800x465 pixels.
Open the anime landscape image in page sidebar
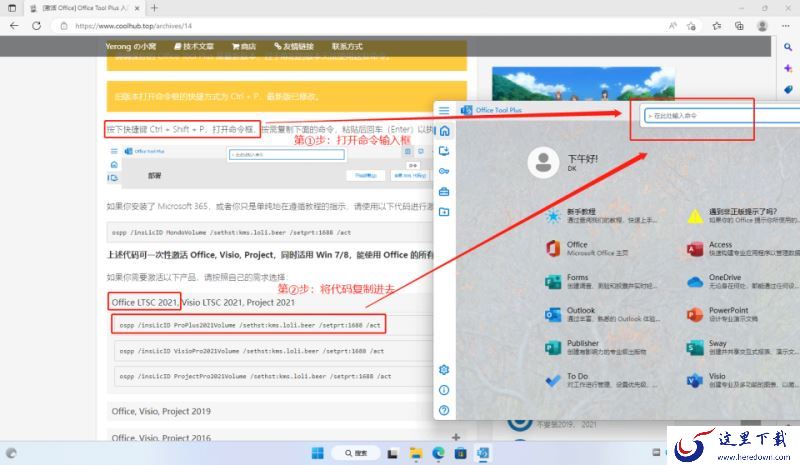coord(583,83)
